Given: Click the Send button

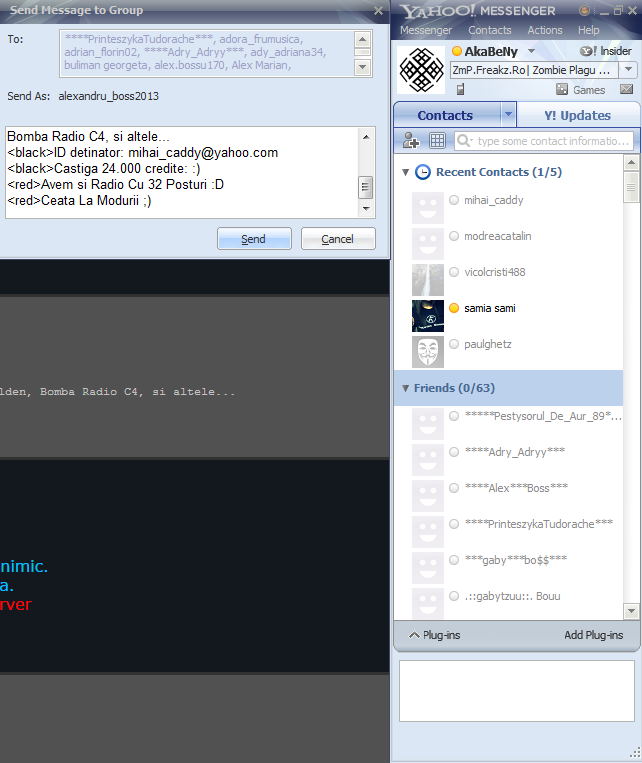Looking at the screenshot, I should coord(254,238).
